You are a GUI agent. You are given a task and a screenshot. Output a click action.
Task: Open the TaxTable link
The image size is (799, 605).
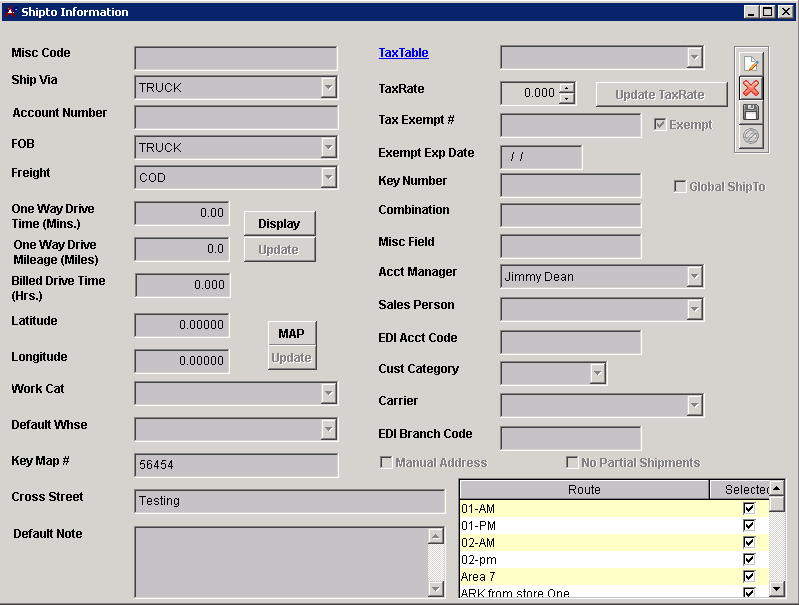(403, 53)
